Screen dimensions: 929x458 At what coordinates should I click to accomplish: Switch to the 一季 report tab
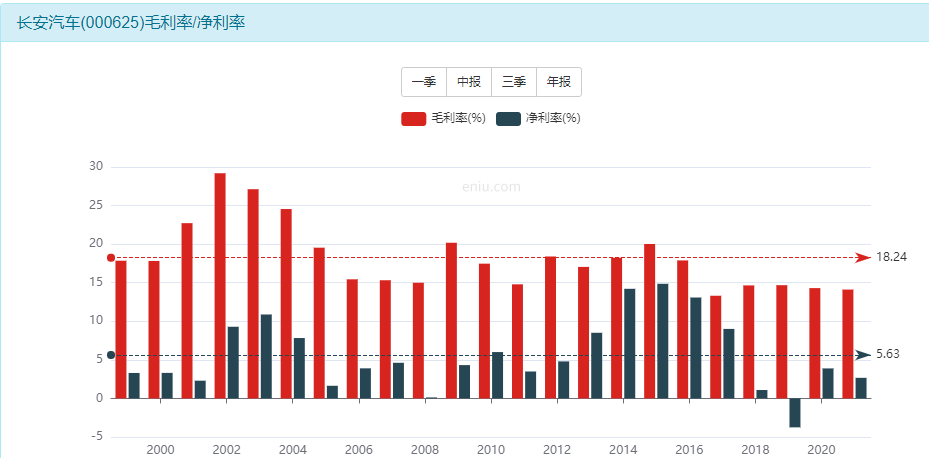pos(424,82)
